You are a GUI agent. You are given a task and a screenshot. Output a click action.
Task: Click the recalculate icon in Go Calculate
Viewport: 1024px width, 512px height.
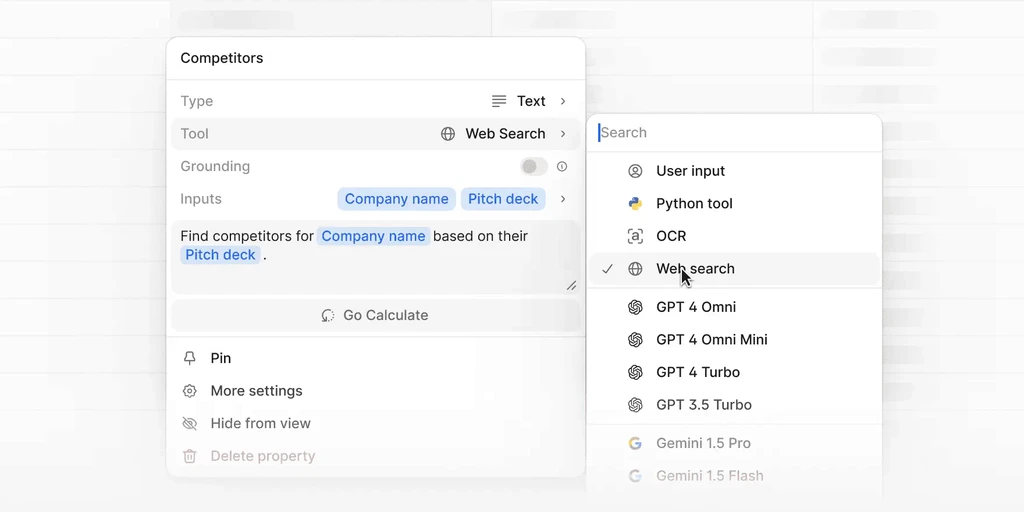click(328, 315)
